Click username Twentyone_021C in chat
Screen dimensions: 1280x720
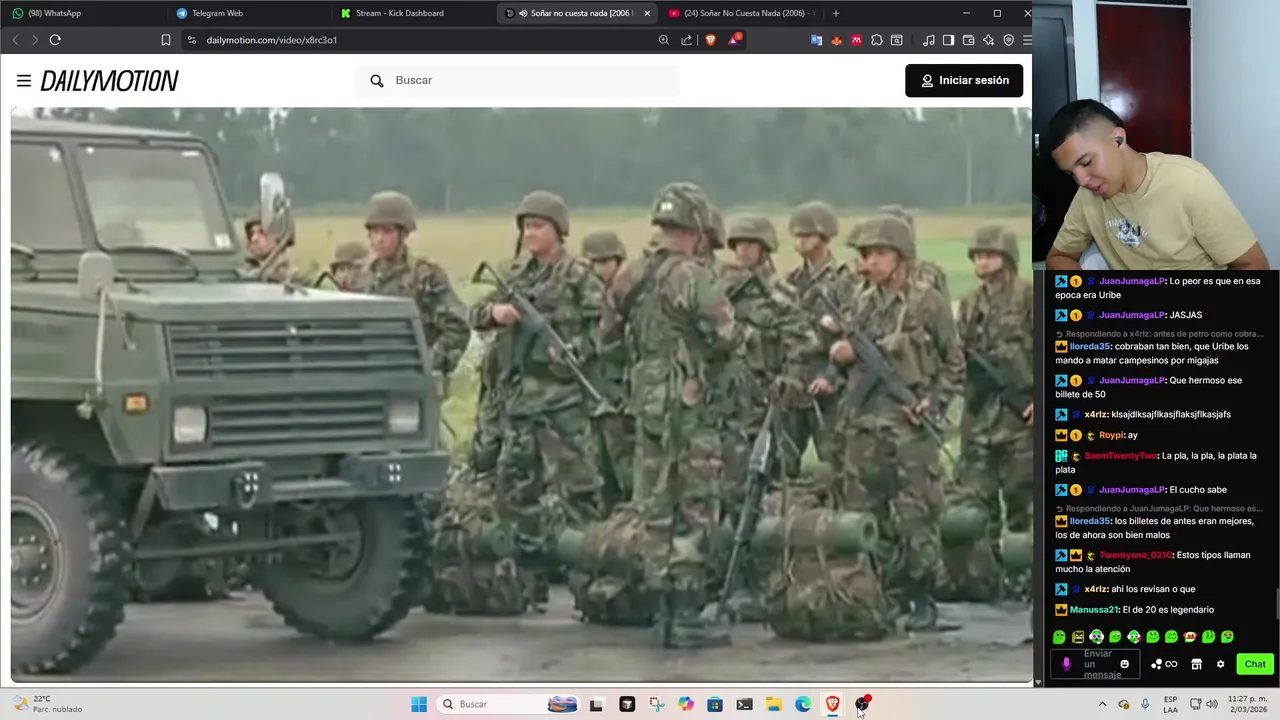1135,555
